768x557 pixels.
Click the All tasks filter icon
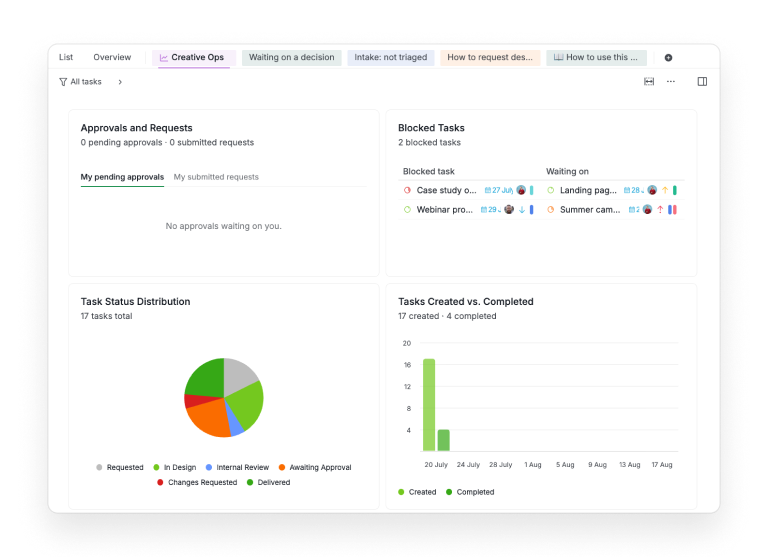(63, 82)
